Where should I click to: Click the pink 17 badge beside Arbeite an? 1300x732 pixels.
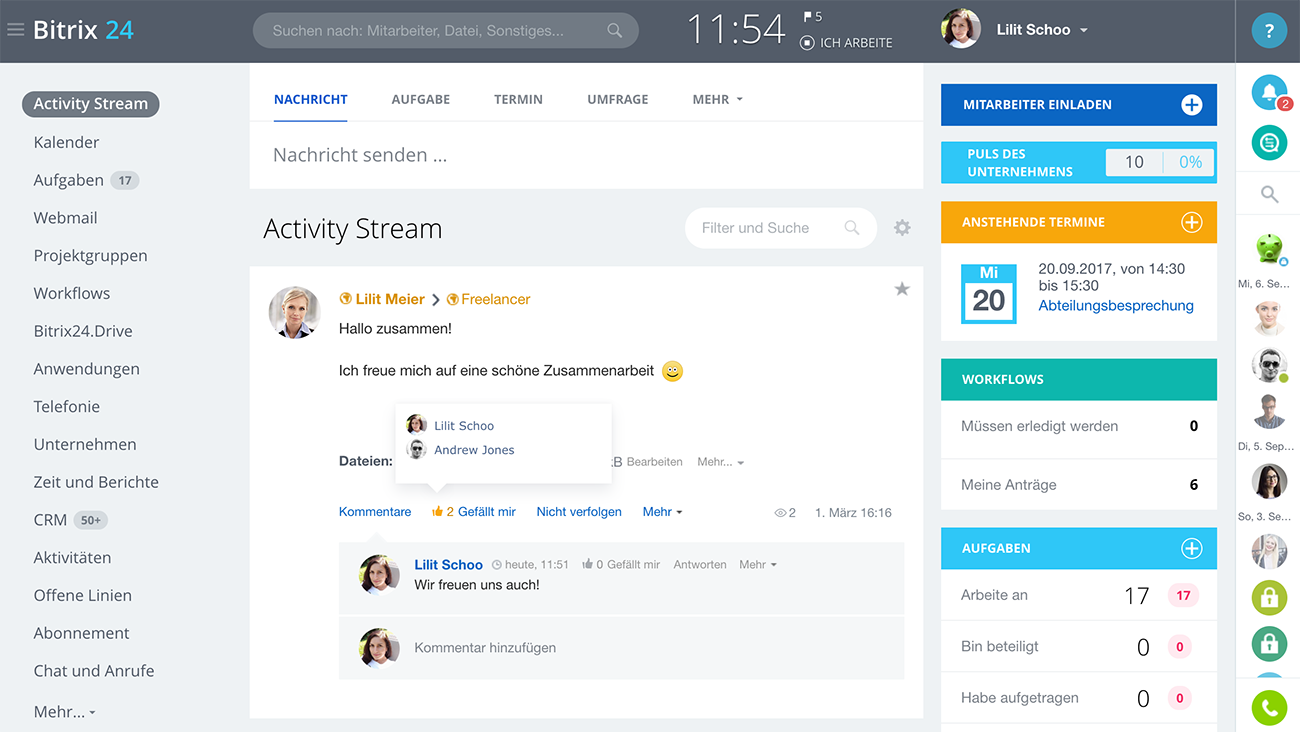pyautogui.click(x=1183, y=596)
